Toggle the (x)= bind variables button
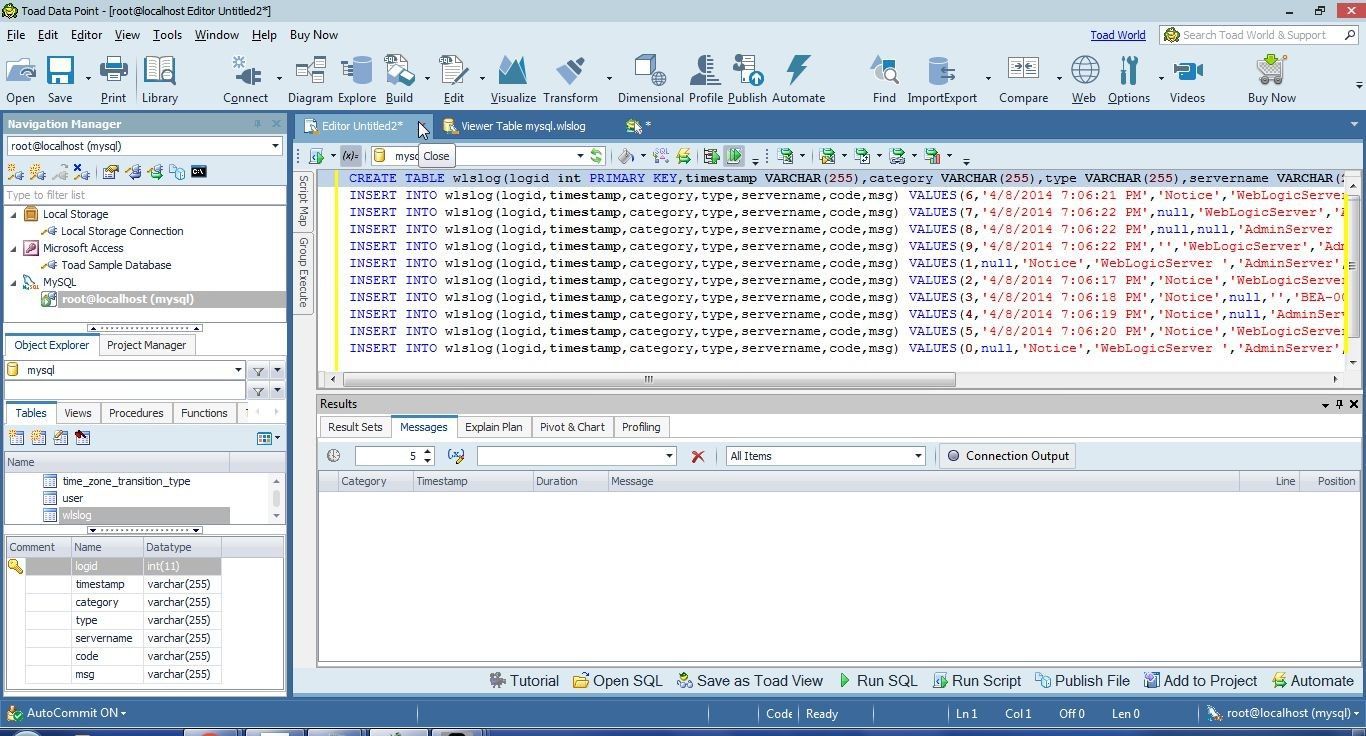The height and width of the screenshot is (736, 1366). 350,156
